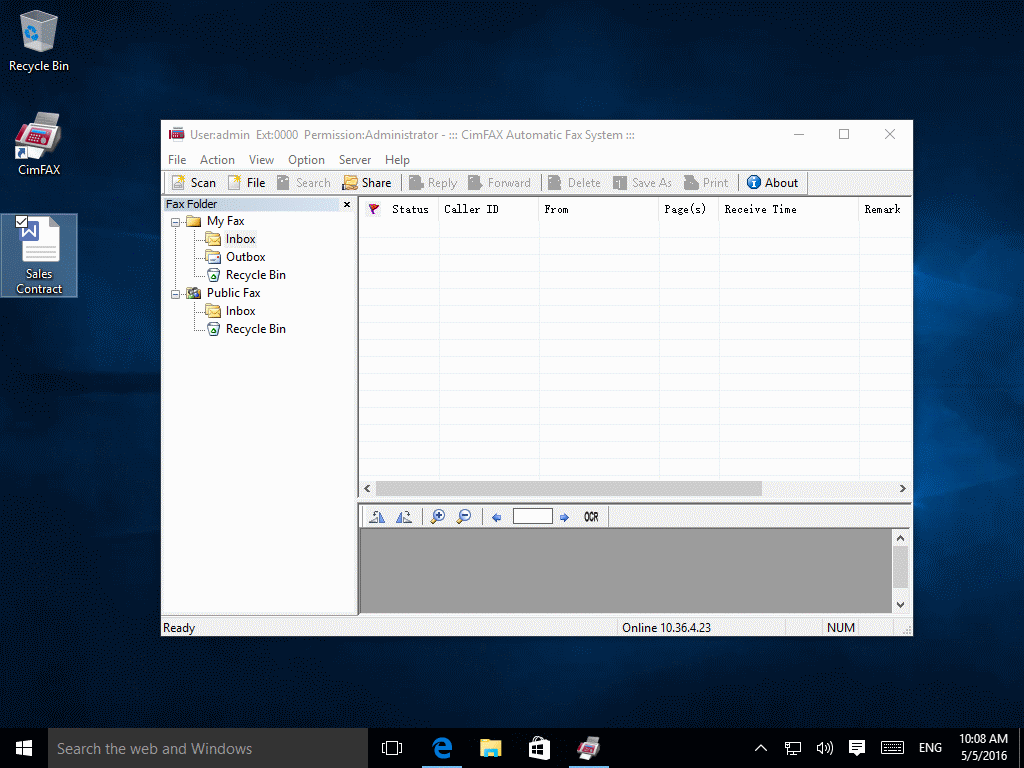Viewport: 1024px width, 768px height.
Task: Click the preview pane scroll up arrow
Action: (x=900, y=538)
